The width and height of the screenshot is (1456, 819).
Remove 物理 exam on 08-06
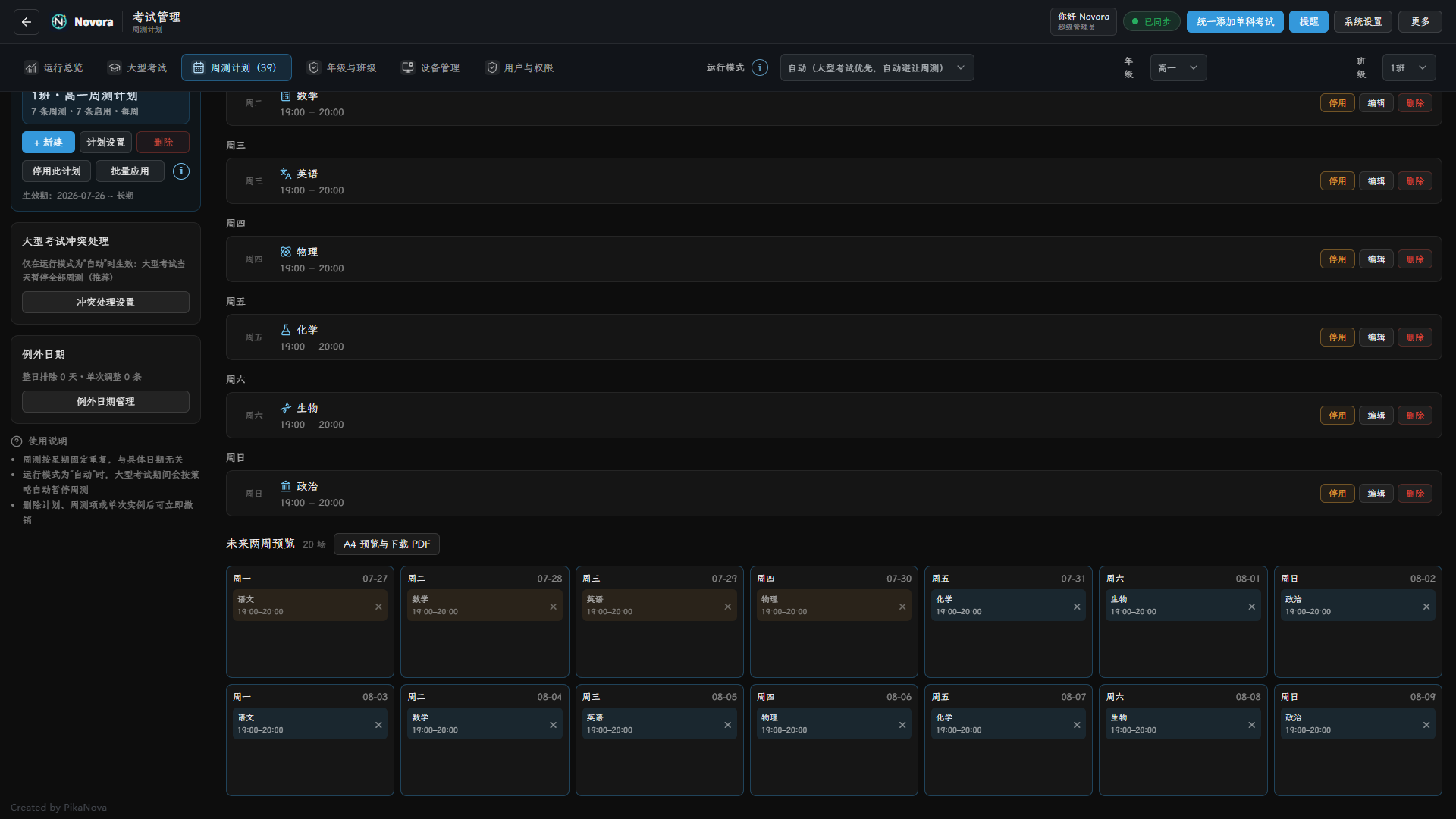tap(902, 725)
